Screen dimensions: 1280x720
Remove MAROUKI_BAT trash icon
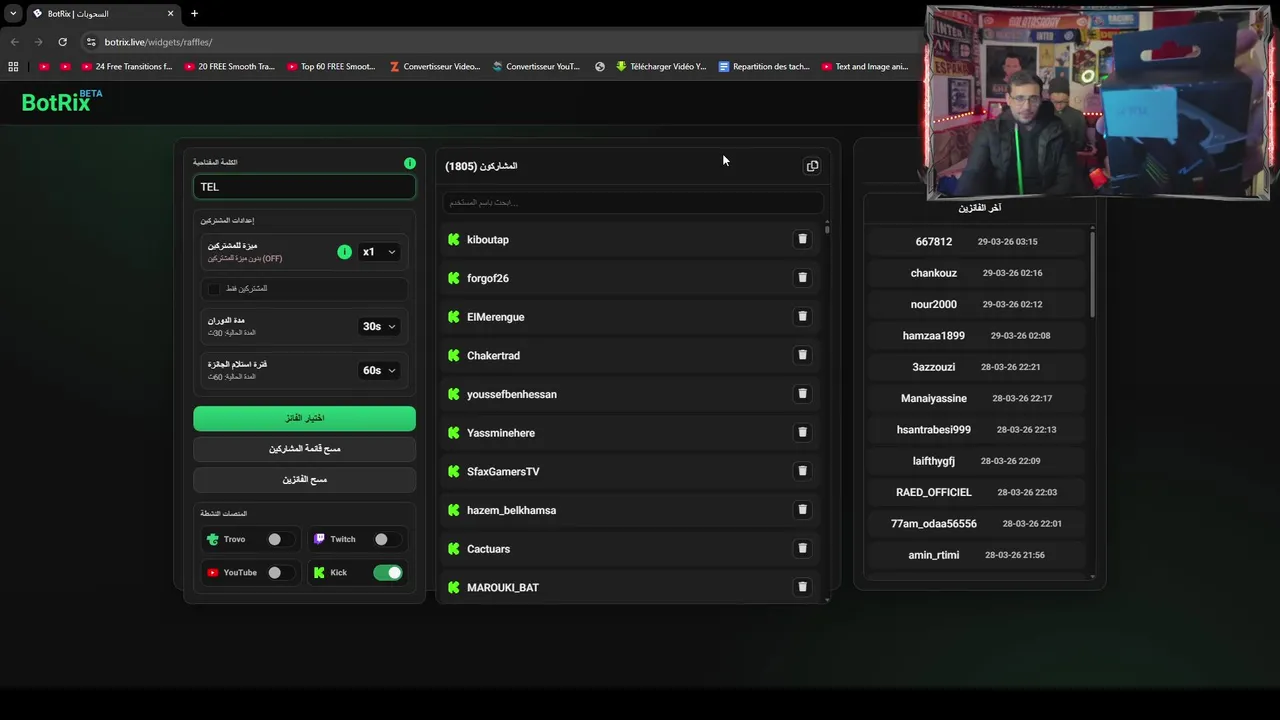point(802,587)
